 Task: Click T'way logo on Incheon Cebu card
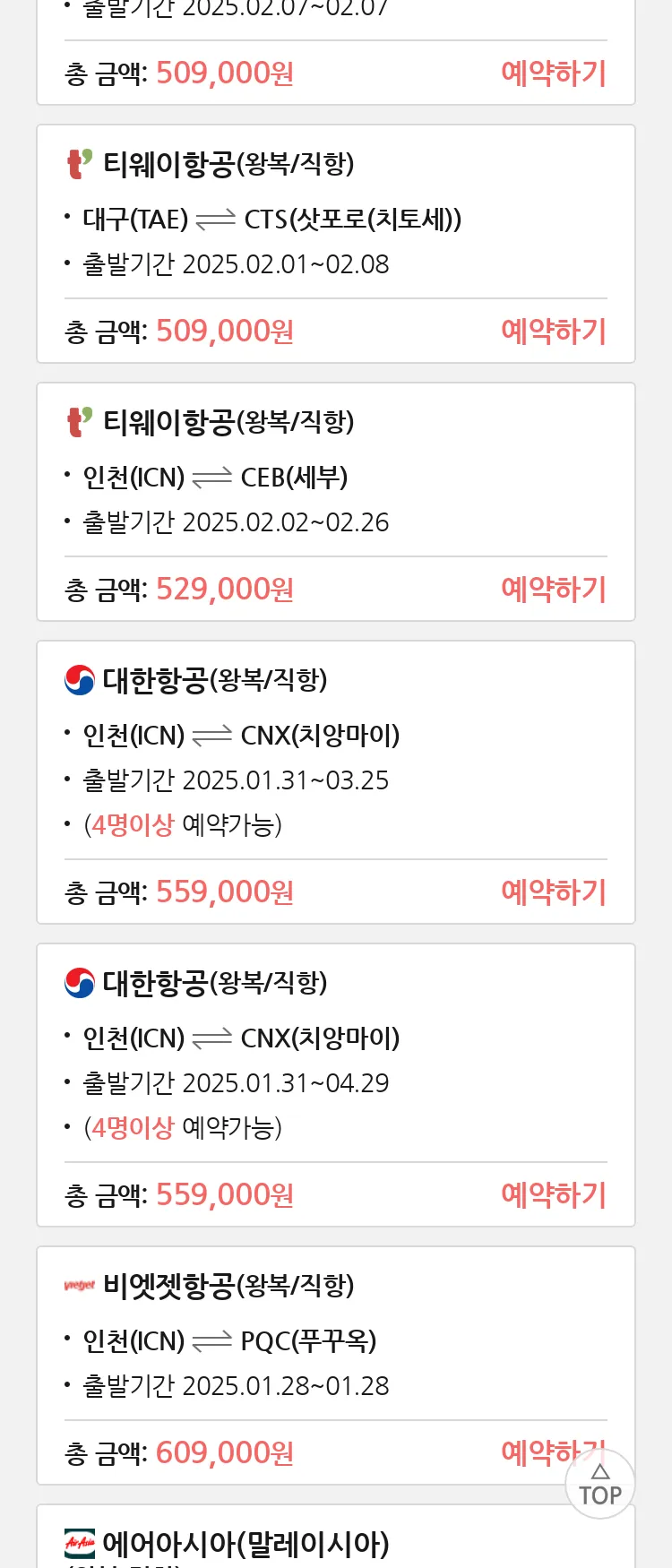80,422
